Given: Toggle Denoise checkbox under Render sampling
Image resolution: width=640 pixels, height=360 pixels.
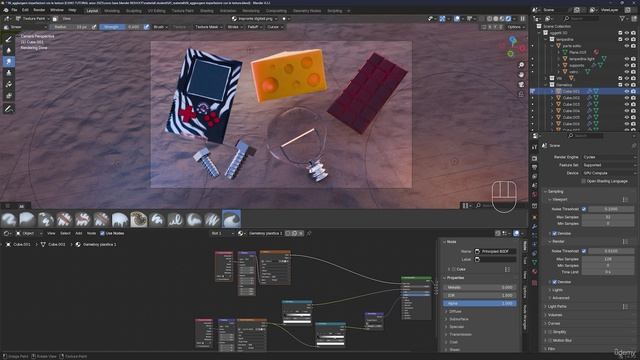Looking at the screenshot, I should (x=554, y=282).
